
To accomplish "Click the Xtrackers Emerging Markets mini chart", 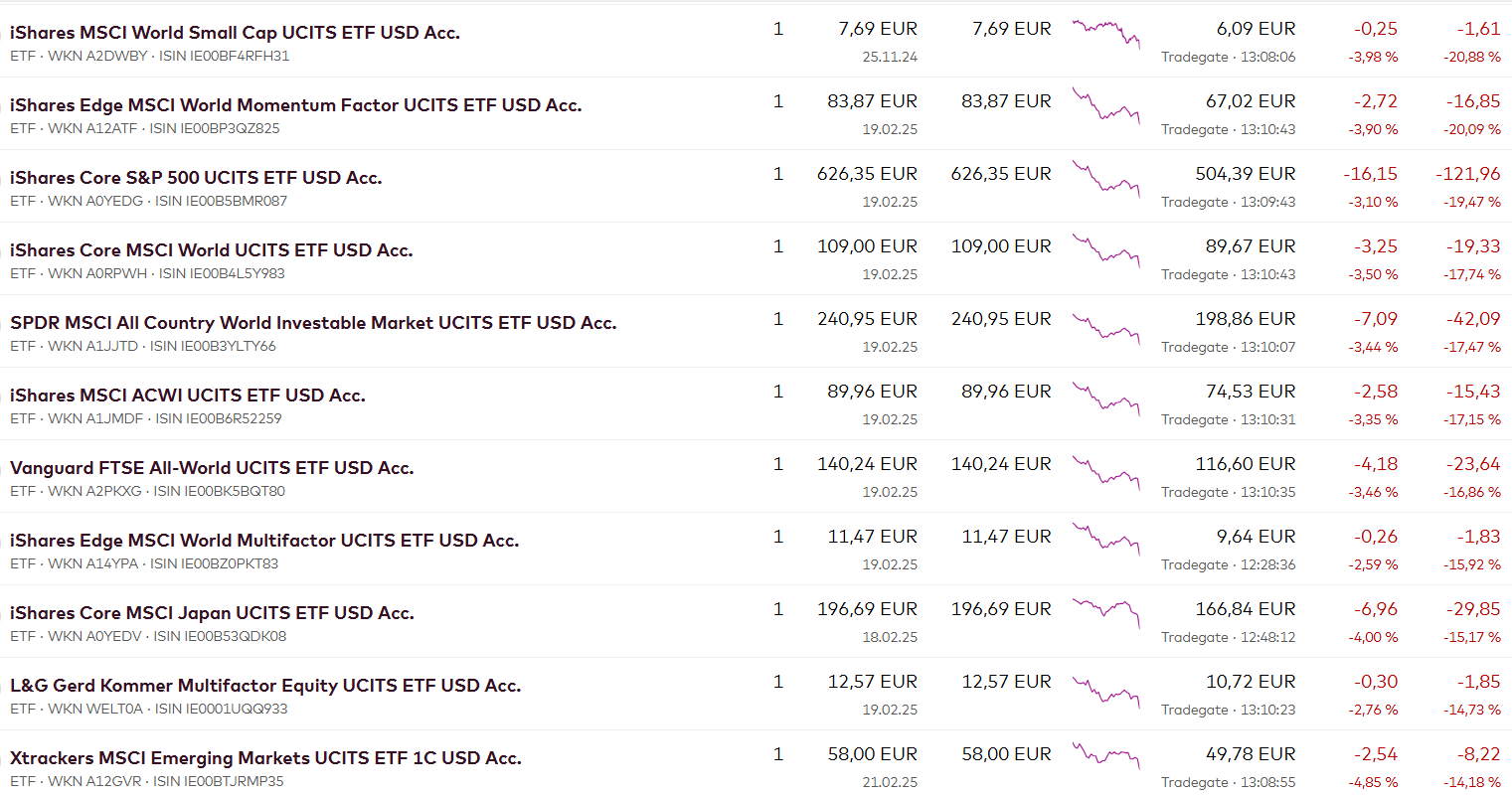I will pyautogui.click(x=1105, y=756).
